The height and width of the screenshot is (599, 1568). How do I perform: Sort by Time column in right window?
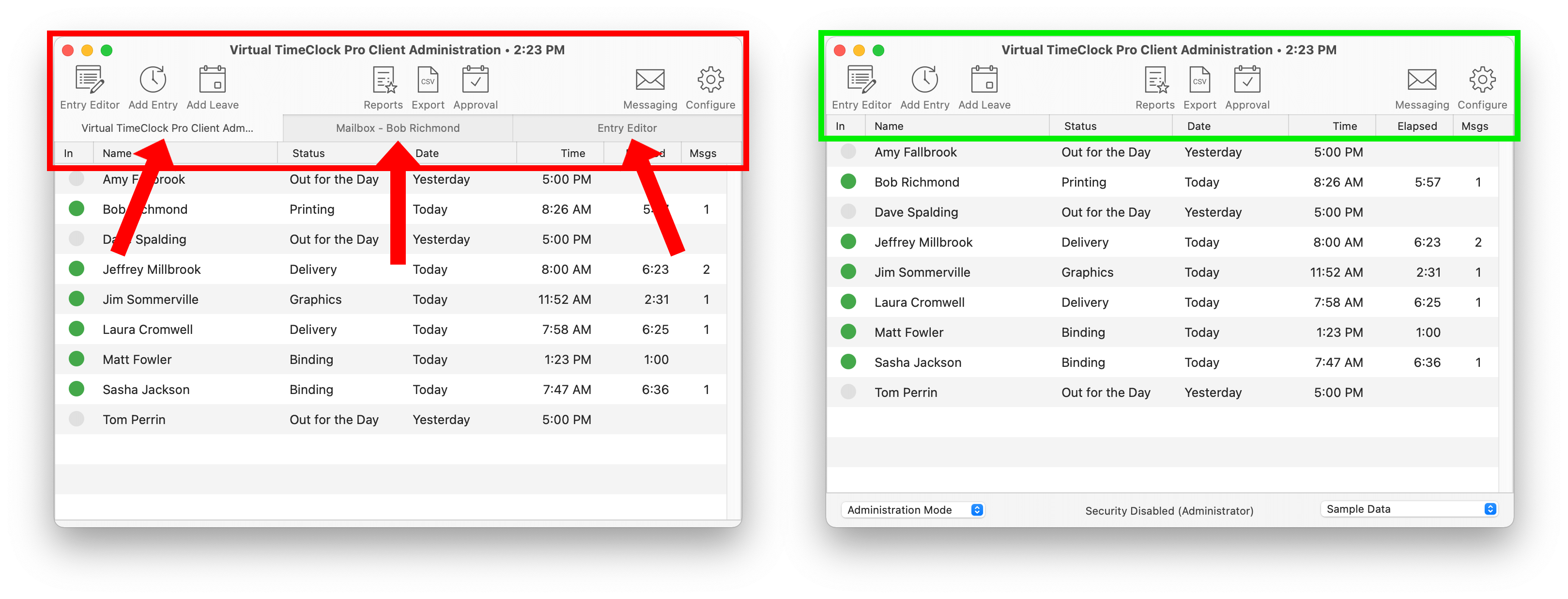[x=1332, y=126]
